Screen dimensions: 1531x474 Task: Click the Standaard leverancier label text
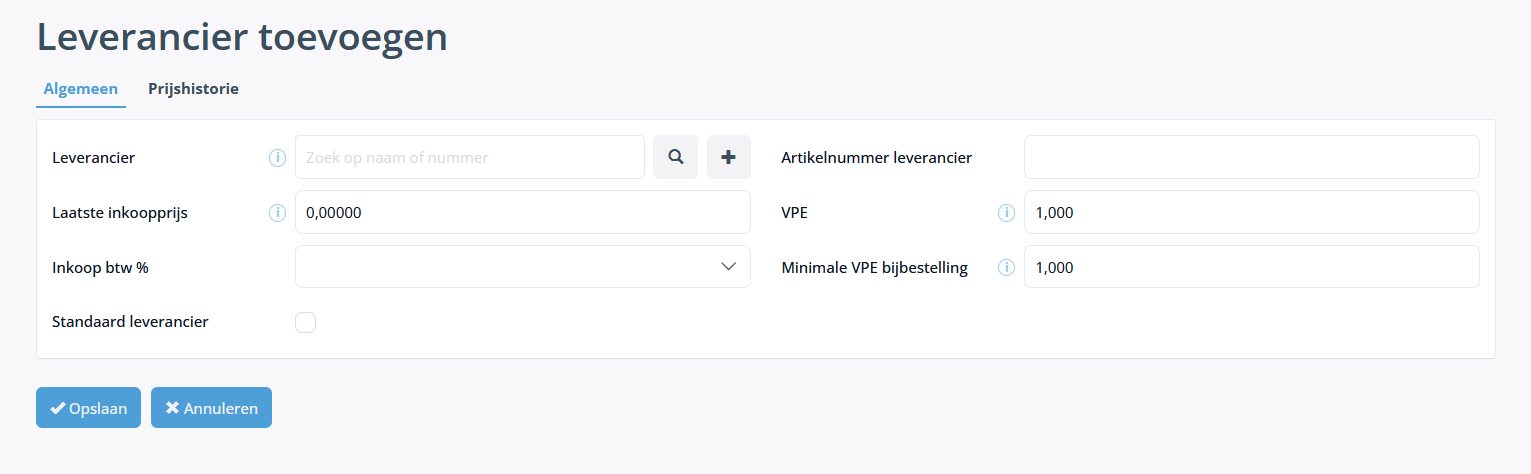click(x=130, y=322)
